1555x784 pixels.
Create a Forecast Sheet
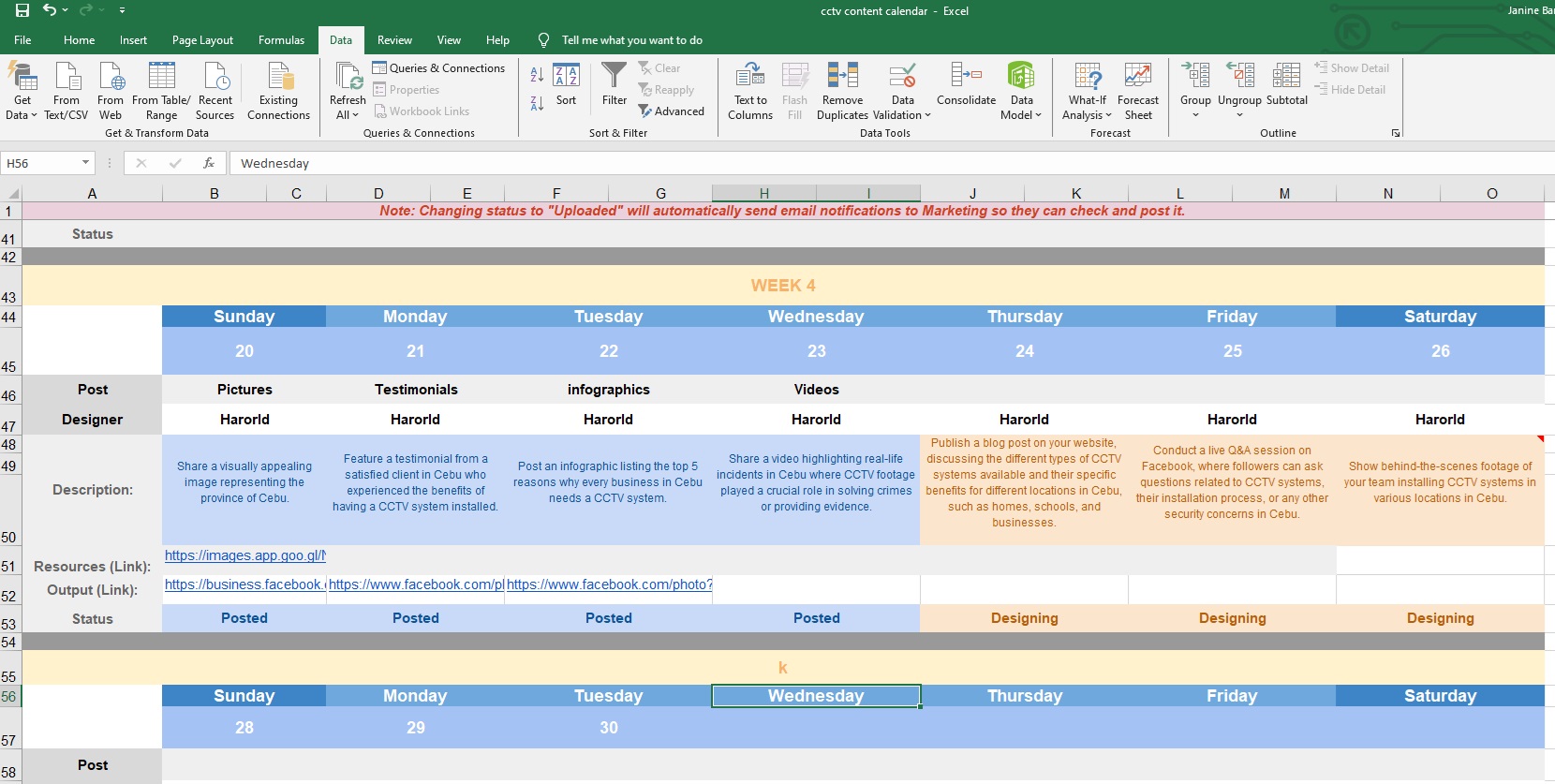(1138, 91)
